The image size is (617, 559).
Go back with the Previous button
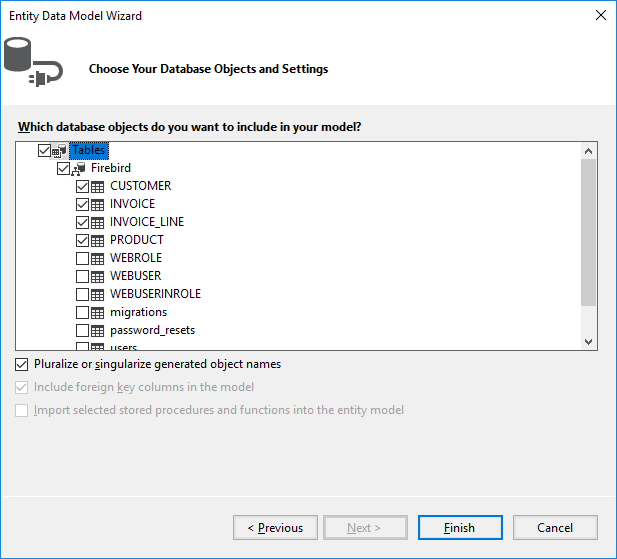pos(275,528)
